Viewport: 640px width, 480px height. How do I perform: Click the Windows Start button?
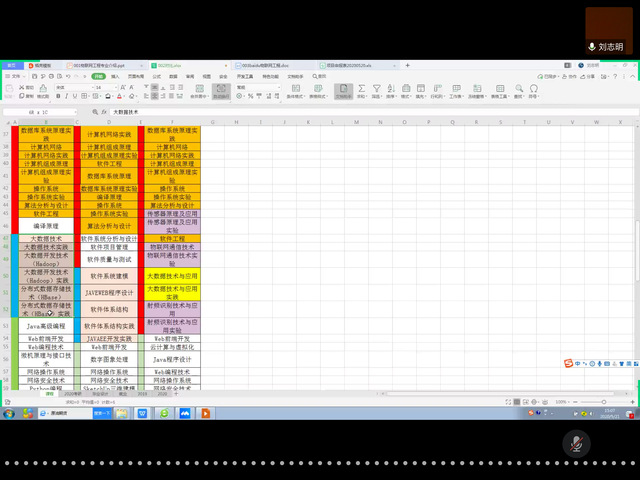(9, 412)
